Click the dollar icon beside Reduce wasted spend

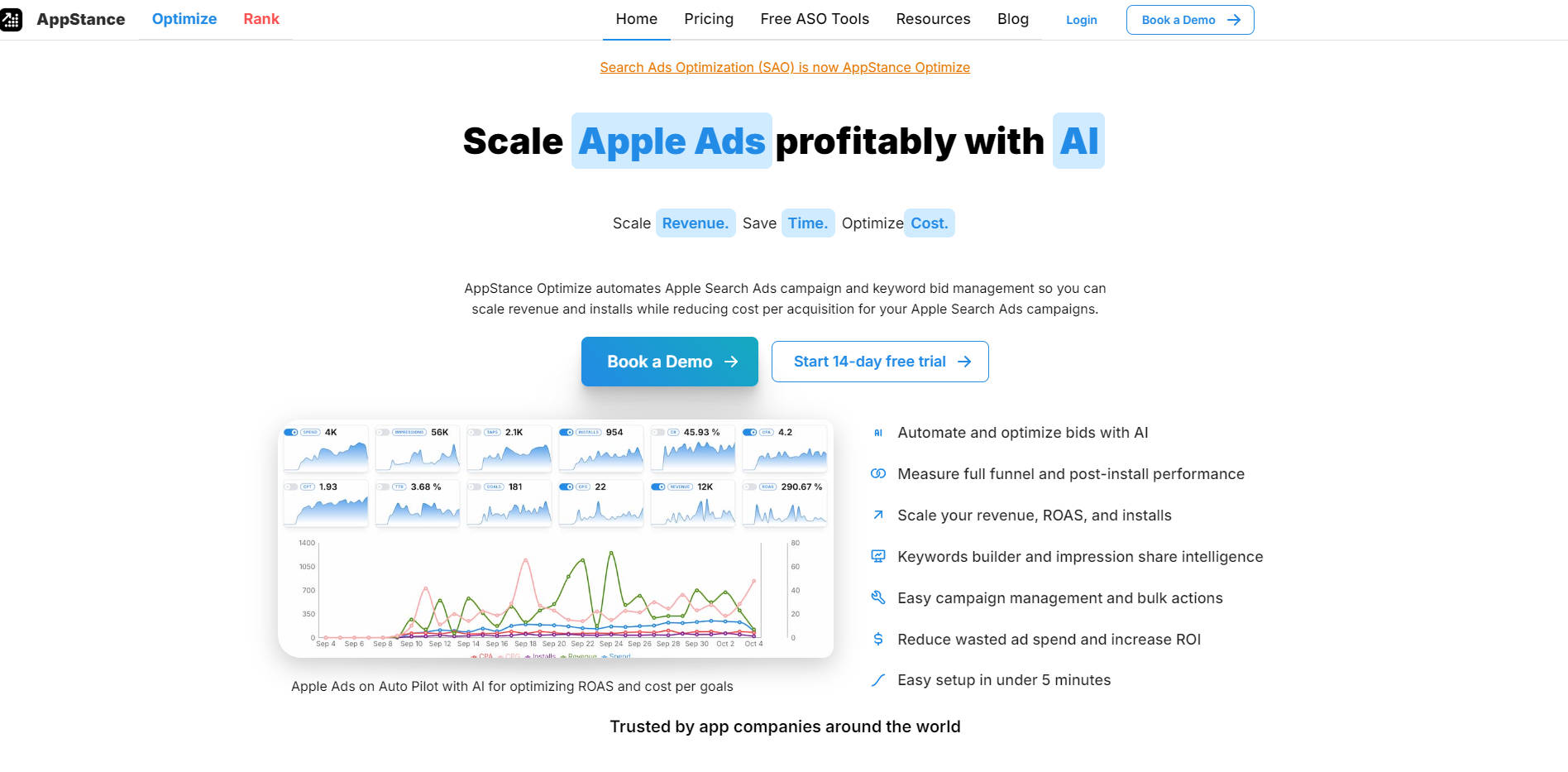[878, 640]
